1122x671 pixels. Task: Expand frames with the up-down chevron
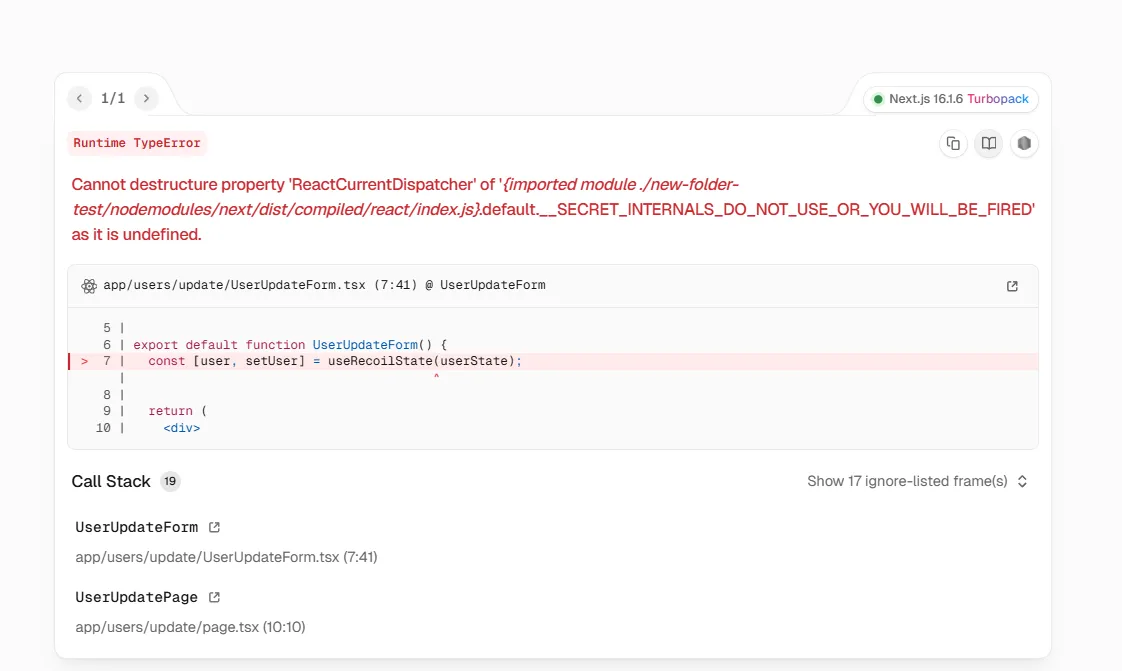tap(1022, 481)
